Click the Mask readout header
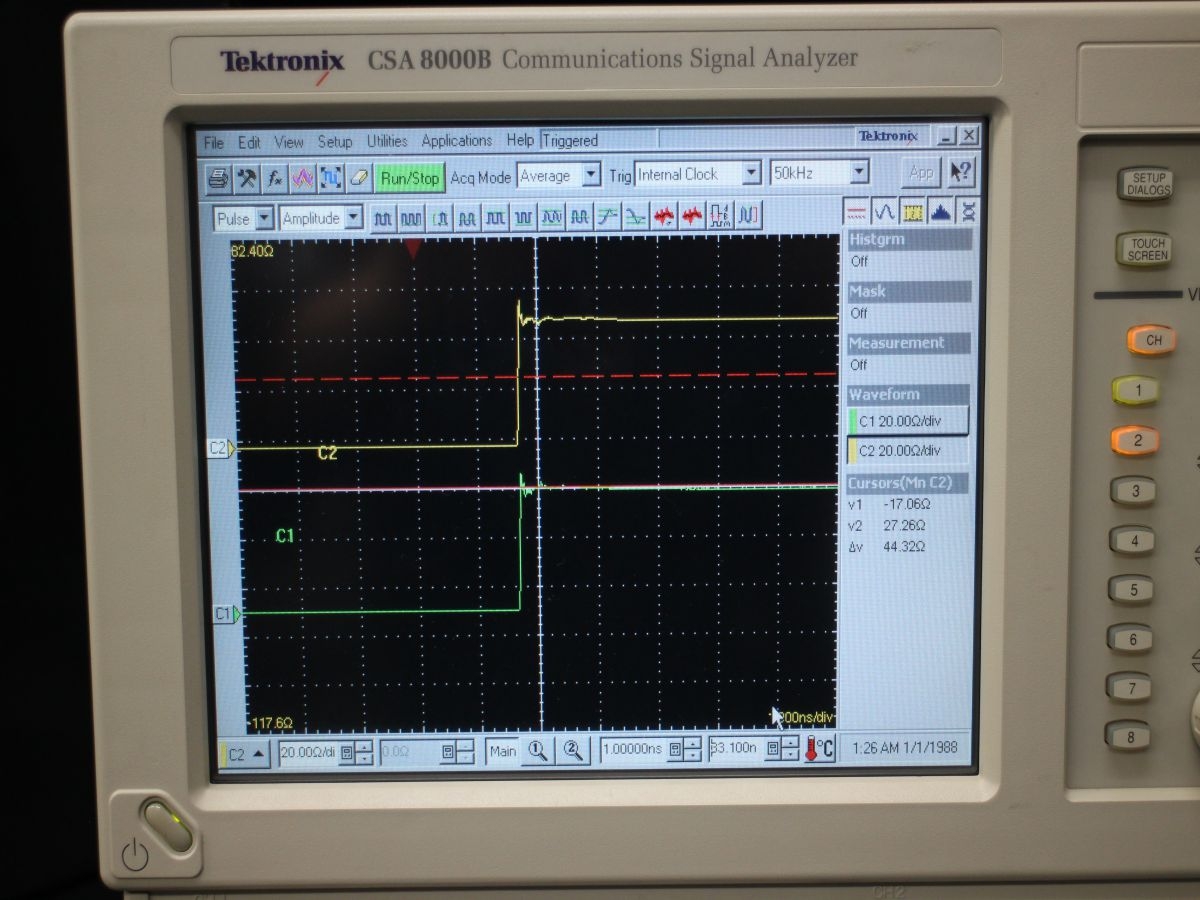Viewport: 1200px width, 900px height. [x=909, y=291]
